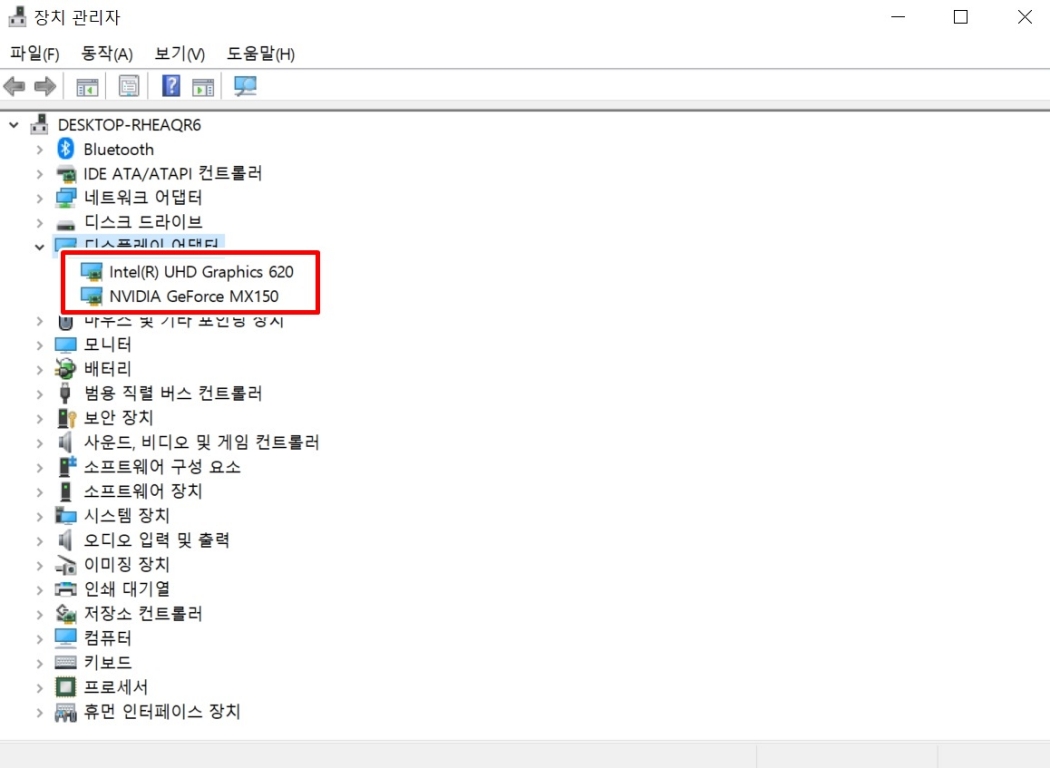Click the 인쇄 대기열 printer icon
Image resolution: width=1050 pixels, height=768 pixels.
(x=66, y=589)
